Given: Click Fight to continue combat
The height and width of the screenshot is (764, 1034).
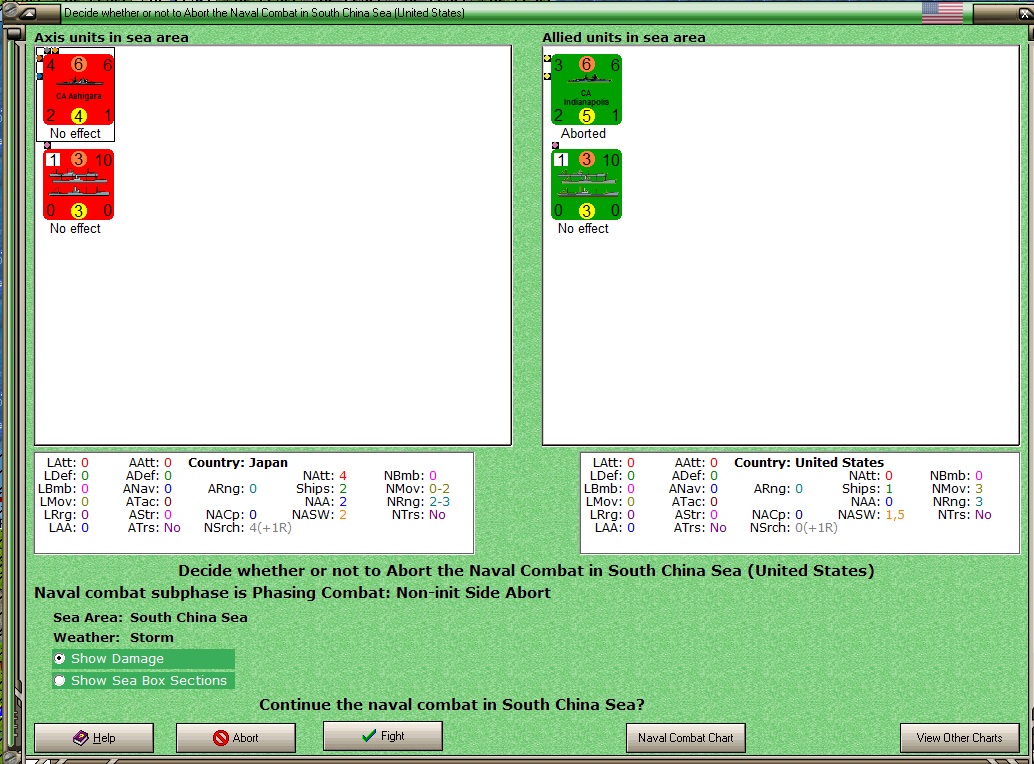Looking at the screenshot, I should (382, 736).
